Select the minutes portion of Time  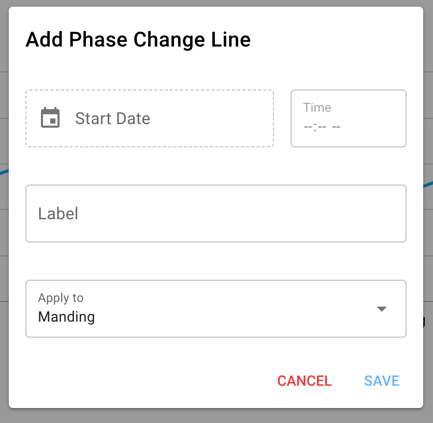coord(321,127)
